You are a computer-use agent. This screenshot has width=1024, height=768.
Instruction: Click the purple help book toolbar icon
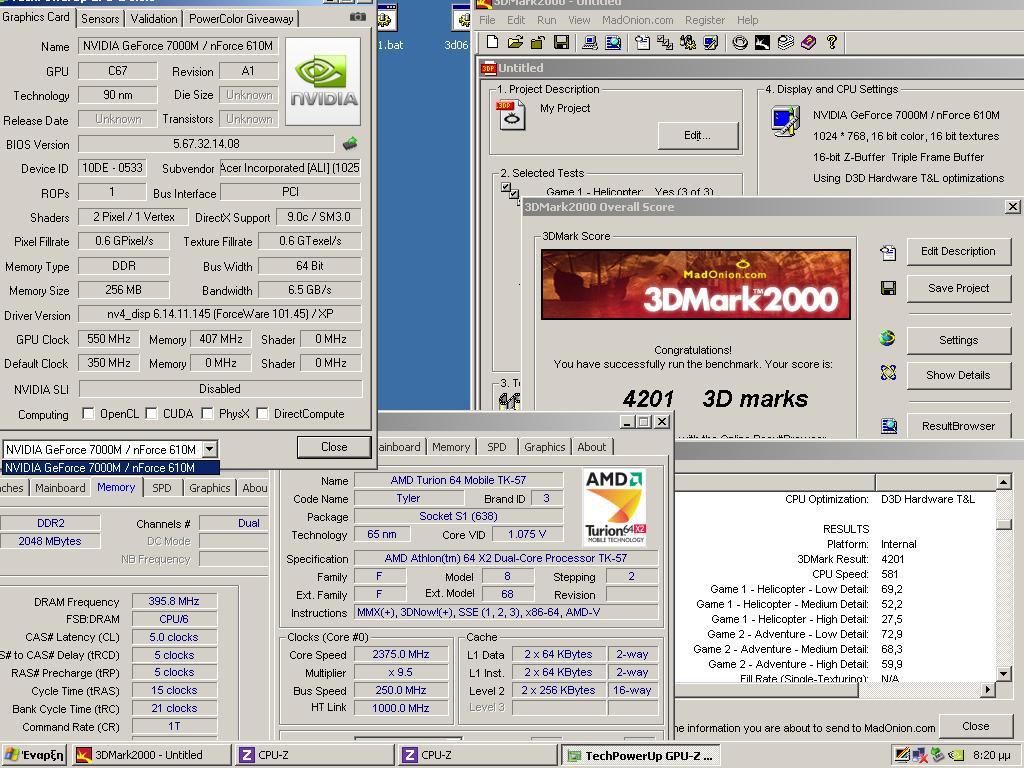click(x=808, y=43)
